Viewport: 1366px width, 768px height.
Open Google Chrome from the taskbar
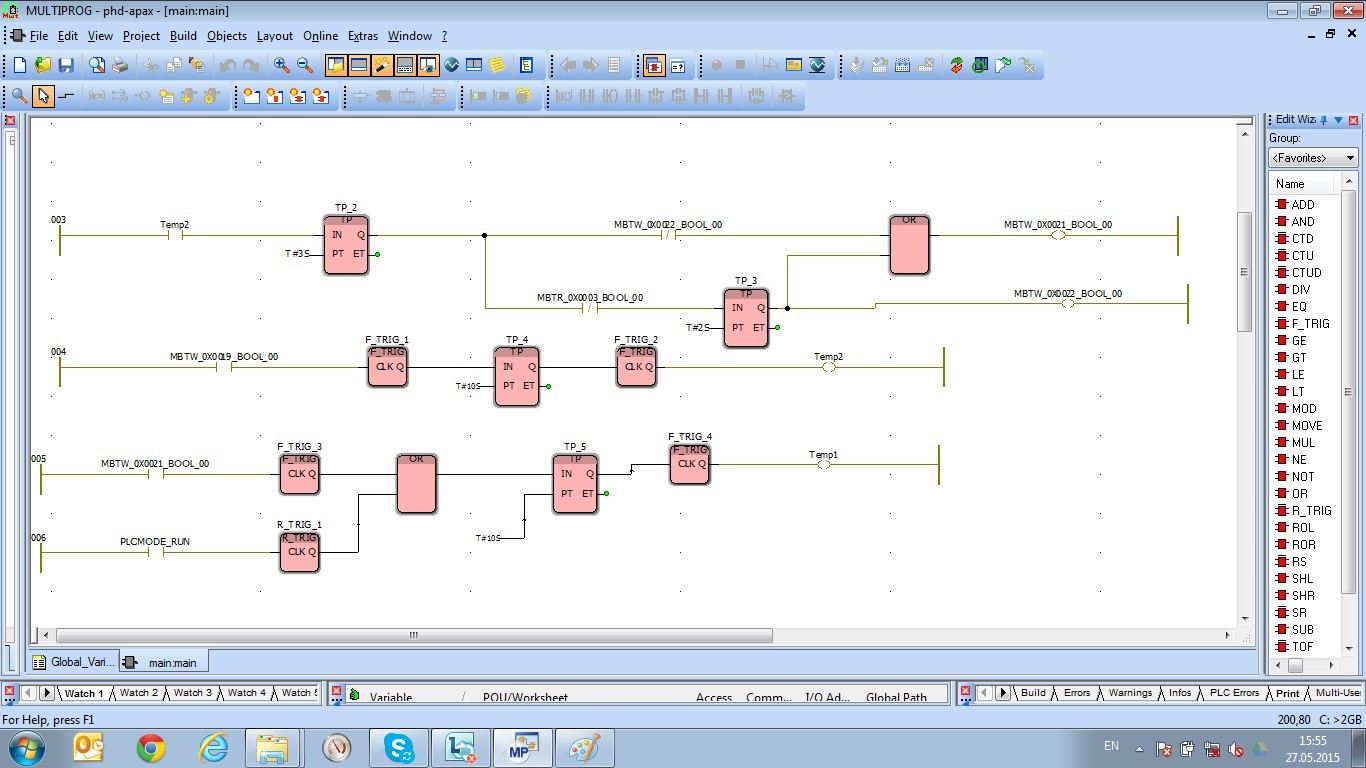click(x=151, y=747)
